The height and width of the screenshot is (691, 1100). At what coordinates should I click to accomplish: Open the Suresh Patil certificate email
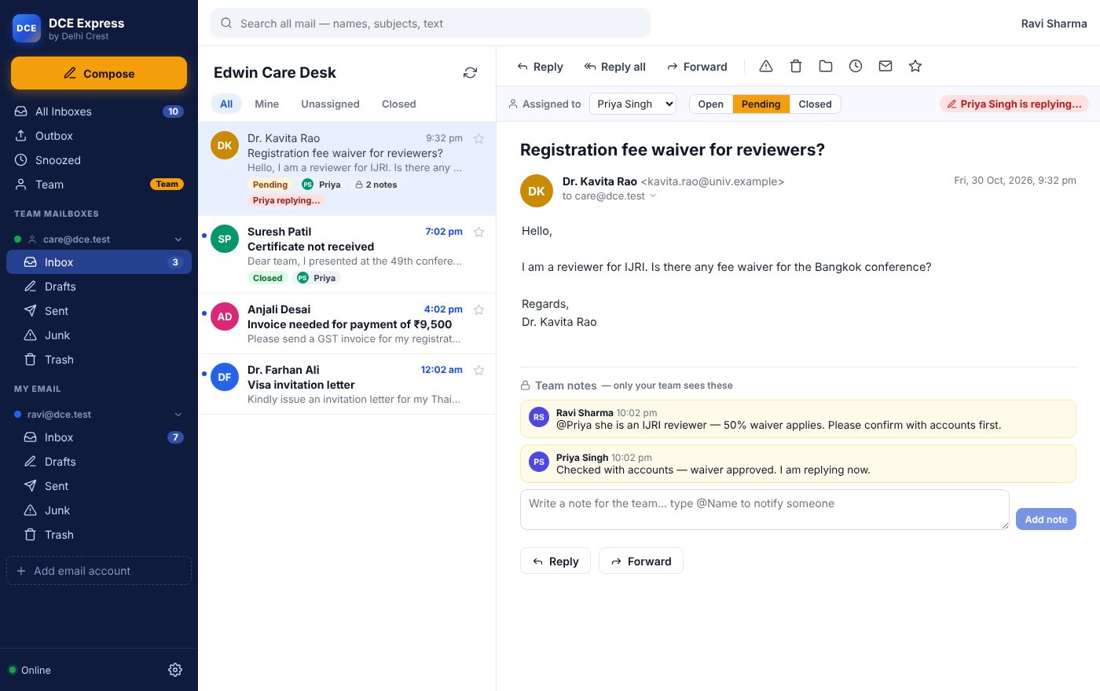coord(347,255)
